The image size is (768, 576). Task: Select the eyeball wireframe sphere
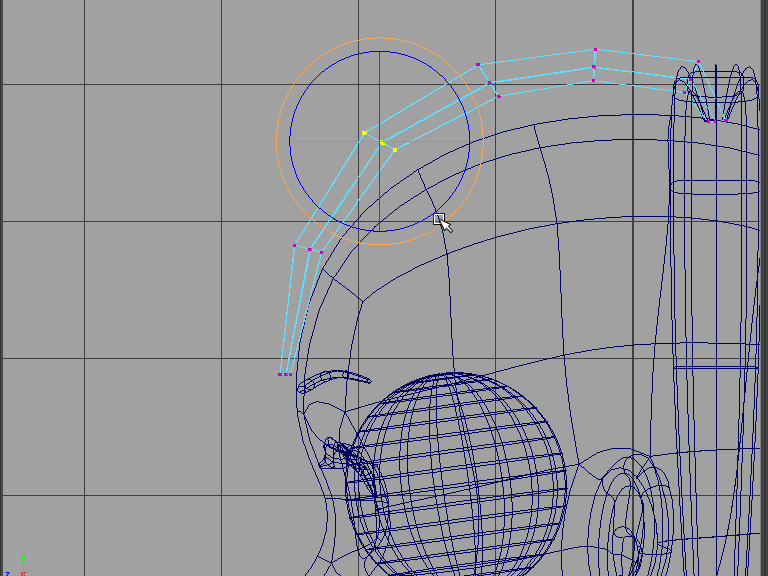click(455, 470)
